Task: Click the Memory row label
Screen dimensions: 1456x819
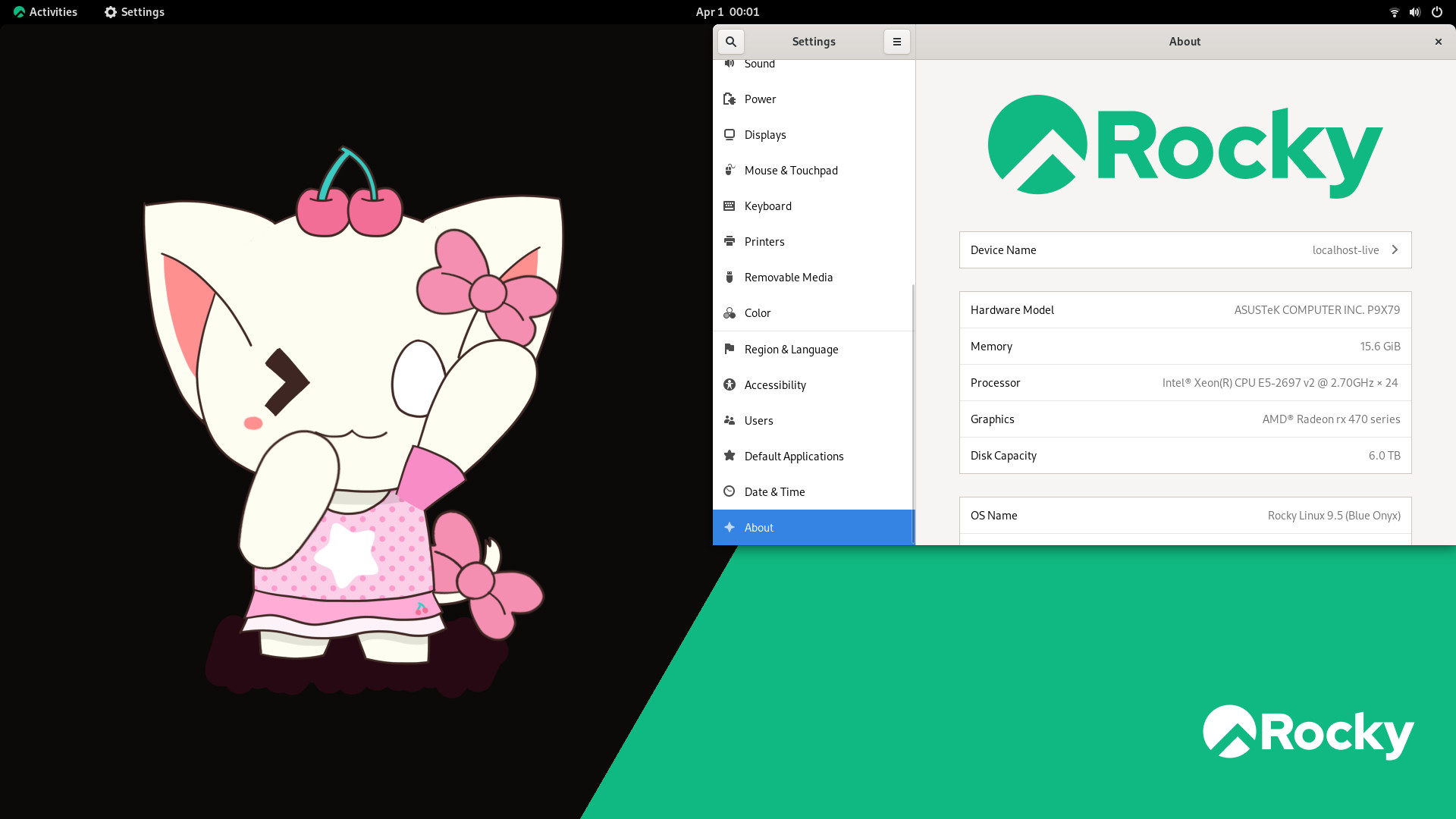Action: tap(991, 346)
